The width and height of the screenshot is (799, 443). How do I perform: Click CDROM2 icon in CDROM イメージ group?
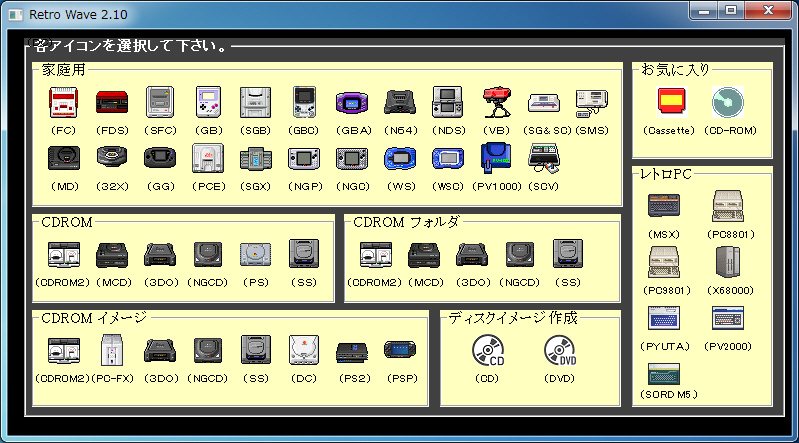click(64, 350)
